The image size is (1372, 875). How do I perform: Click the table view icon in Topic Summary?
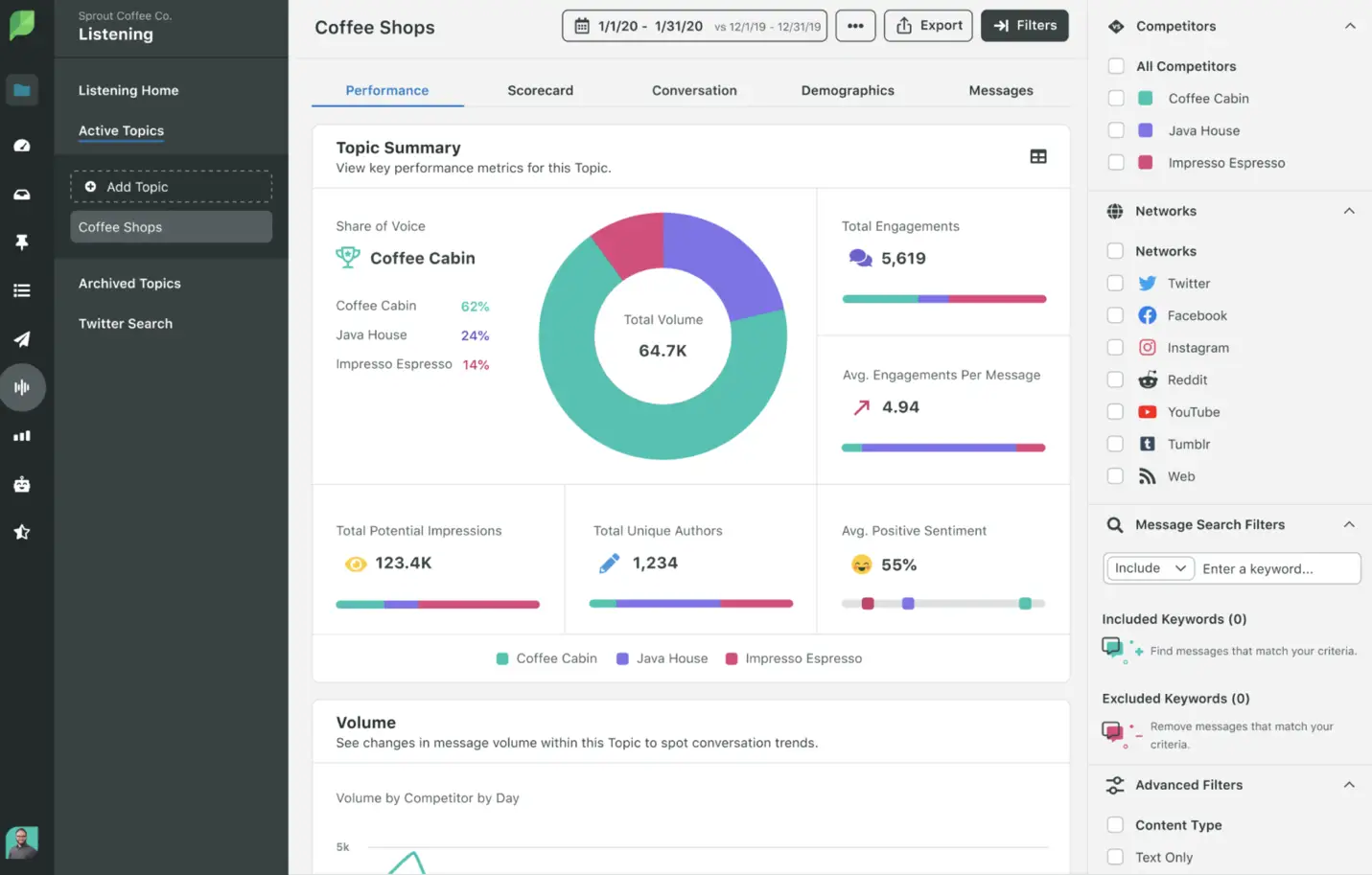[1038, 156]
